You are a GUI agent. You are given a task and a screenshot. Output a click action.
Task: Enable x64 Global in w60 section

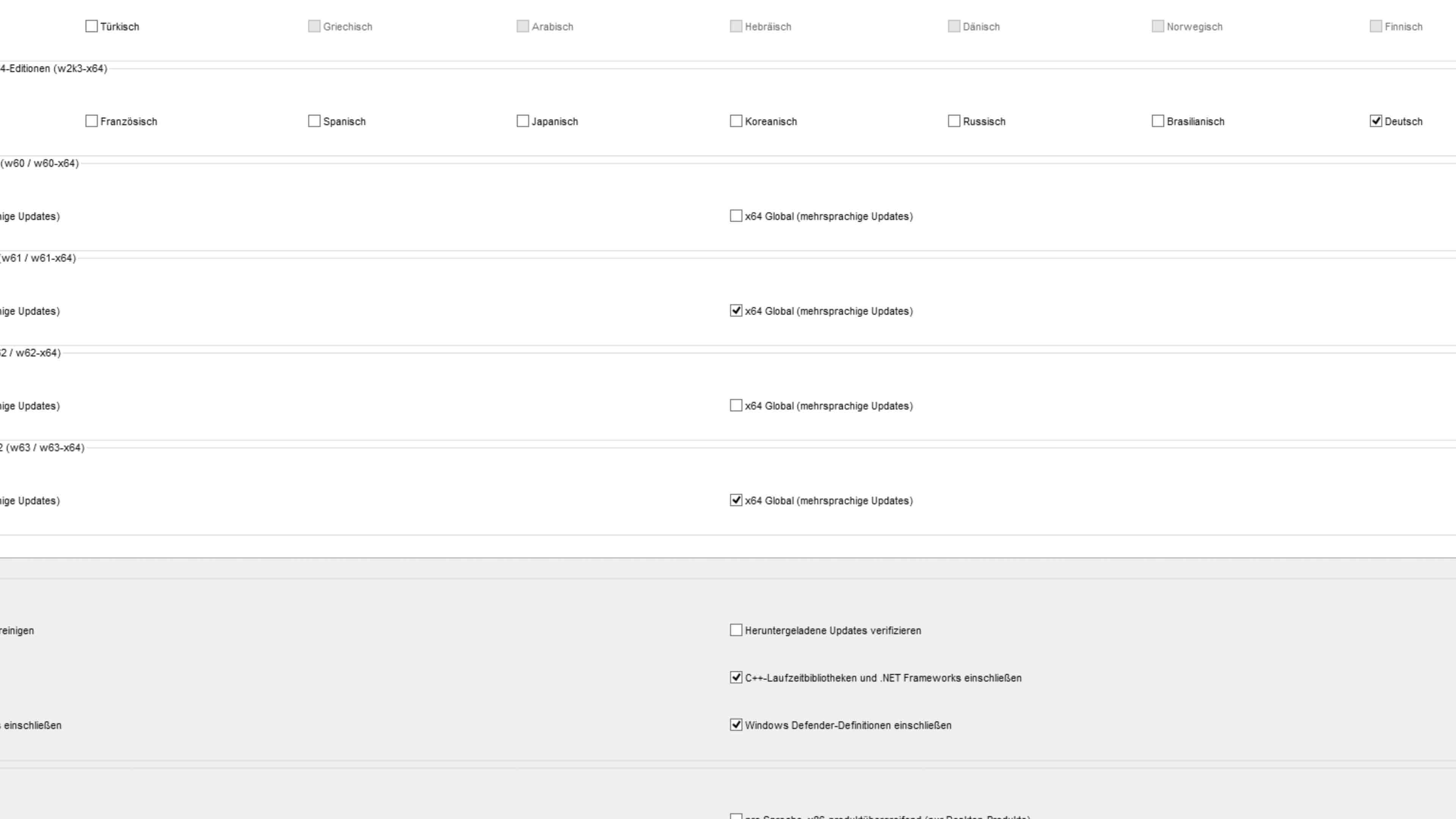[x=736, y=217]
